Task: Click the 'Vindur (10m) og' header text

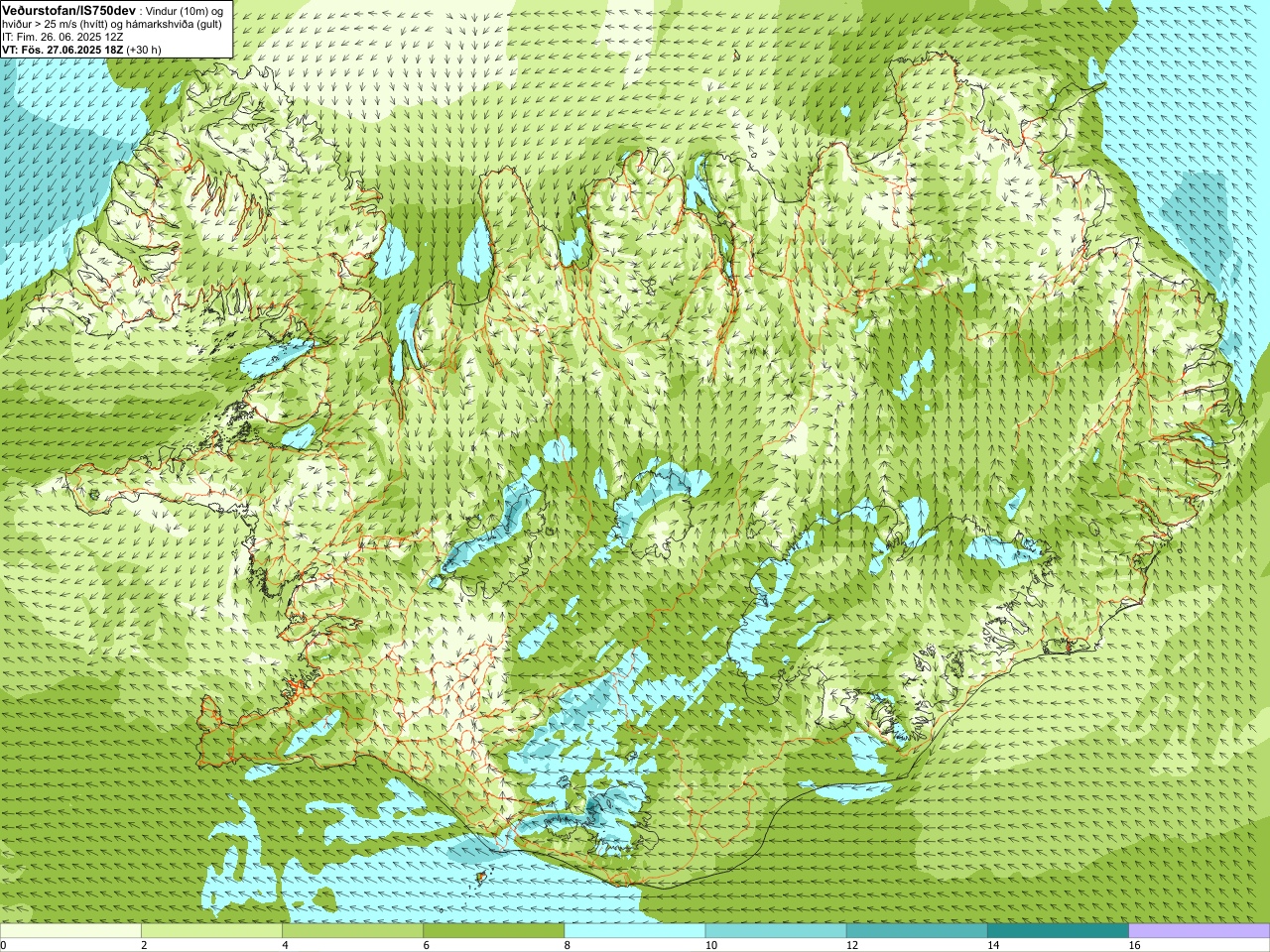Action: coord(185,12)
